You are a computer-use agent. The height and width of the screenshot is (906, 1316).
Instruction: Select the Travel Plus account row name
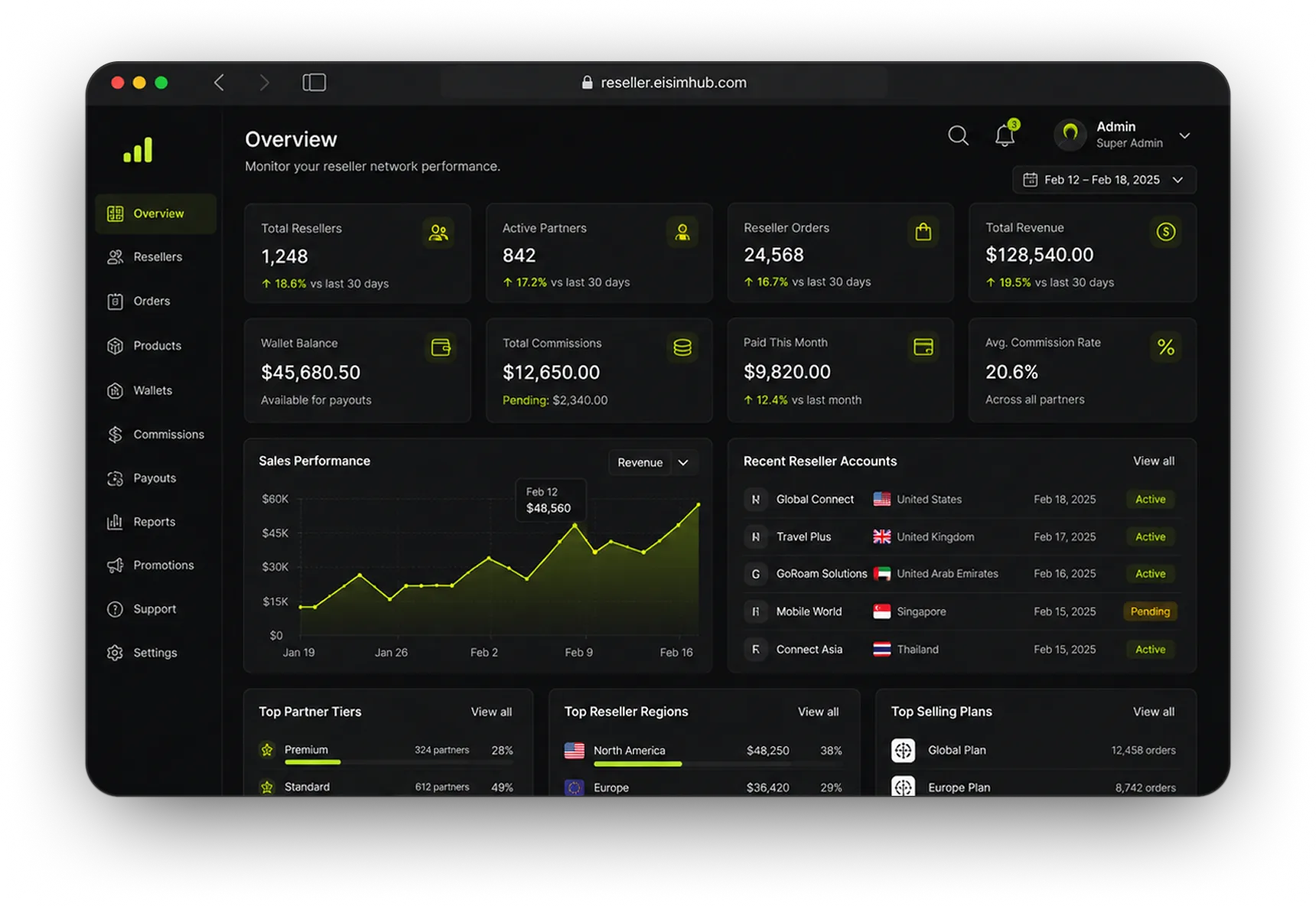click(803, 536)
